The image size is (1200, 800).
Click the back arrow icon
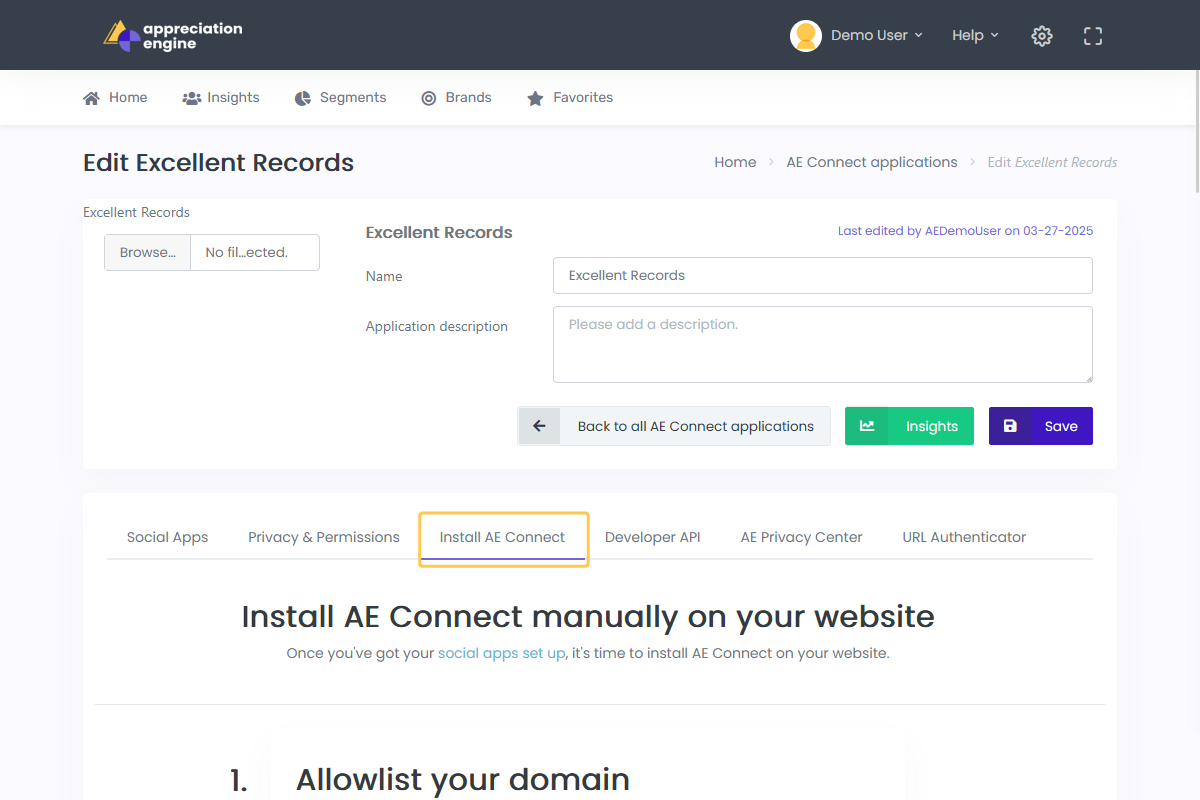click(539, 426)
